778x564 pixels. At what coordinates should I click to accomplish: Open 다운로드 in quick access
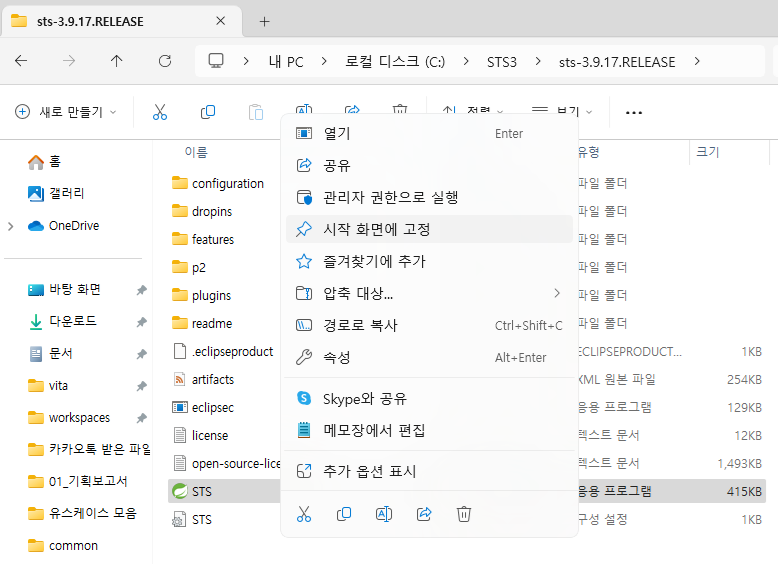click(63, 321)
